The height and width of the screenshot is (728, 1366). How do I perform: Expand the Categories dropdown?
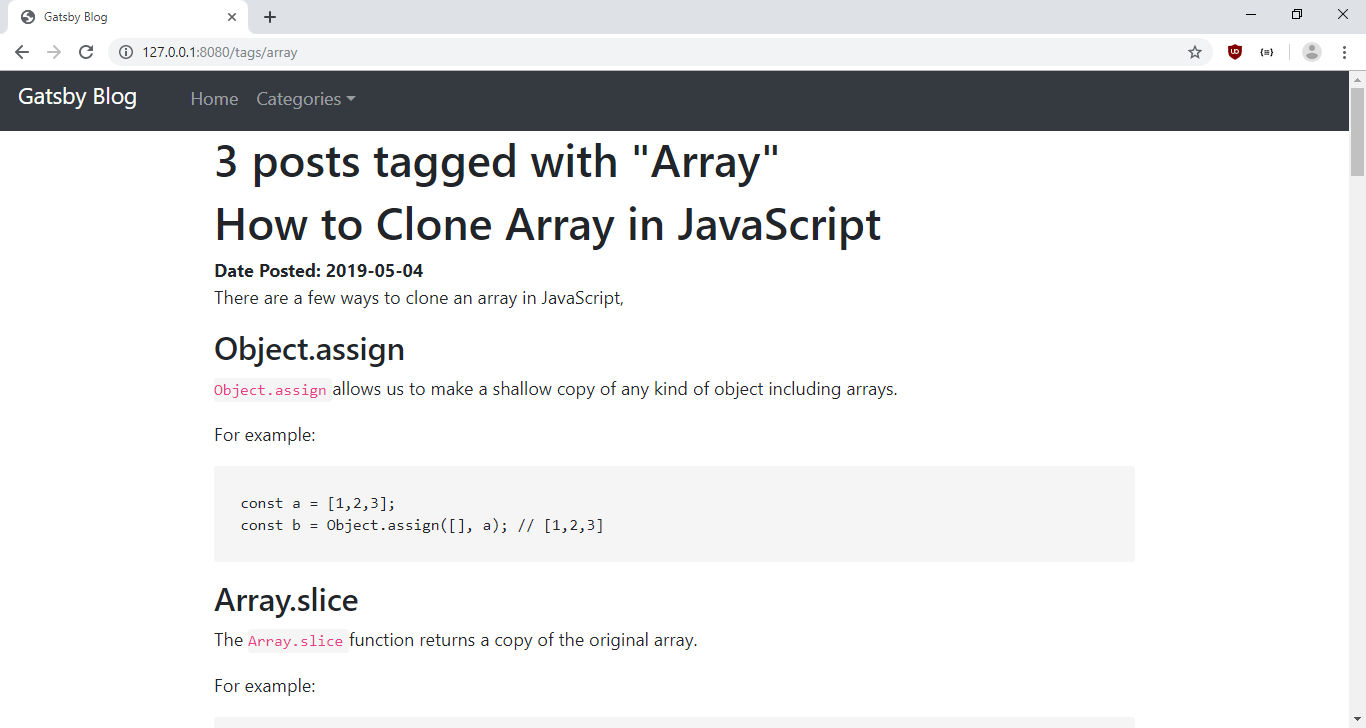tap(306, 99)
